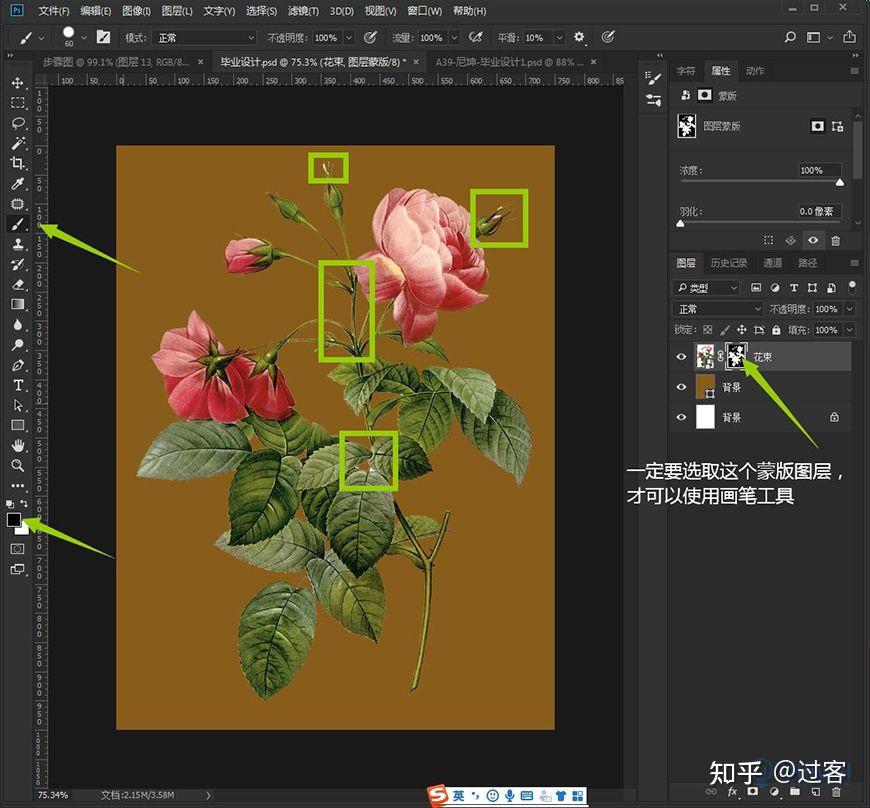Screen dimensions: 870x808
Task: Select the Dodge tool
Action: point(17,345)
